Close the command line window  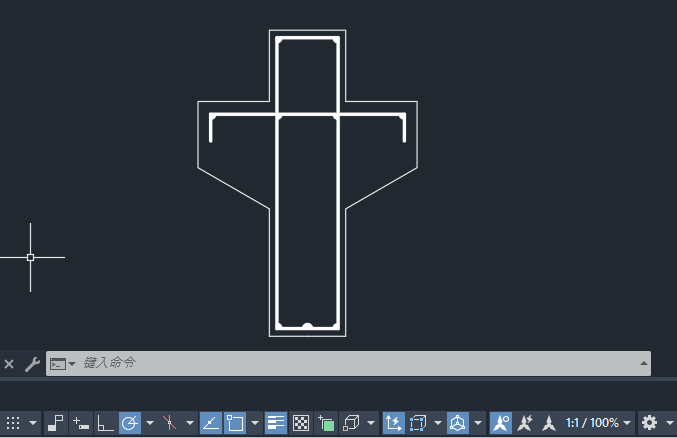coord(9,364)
